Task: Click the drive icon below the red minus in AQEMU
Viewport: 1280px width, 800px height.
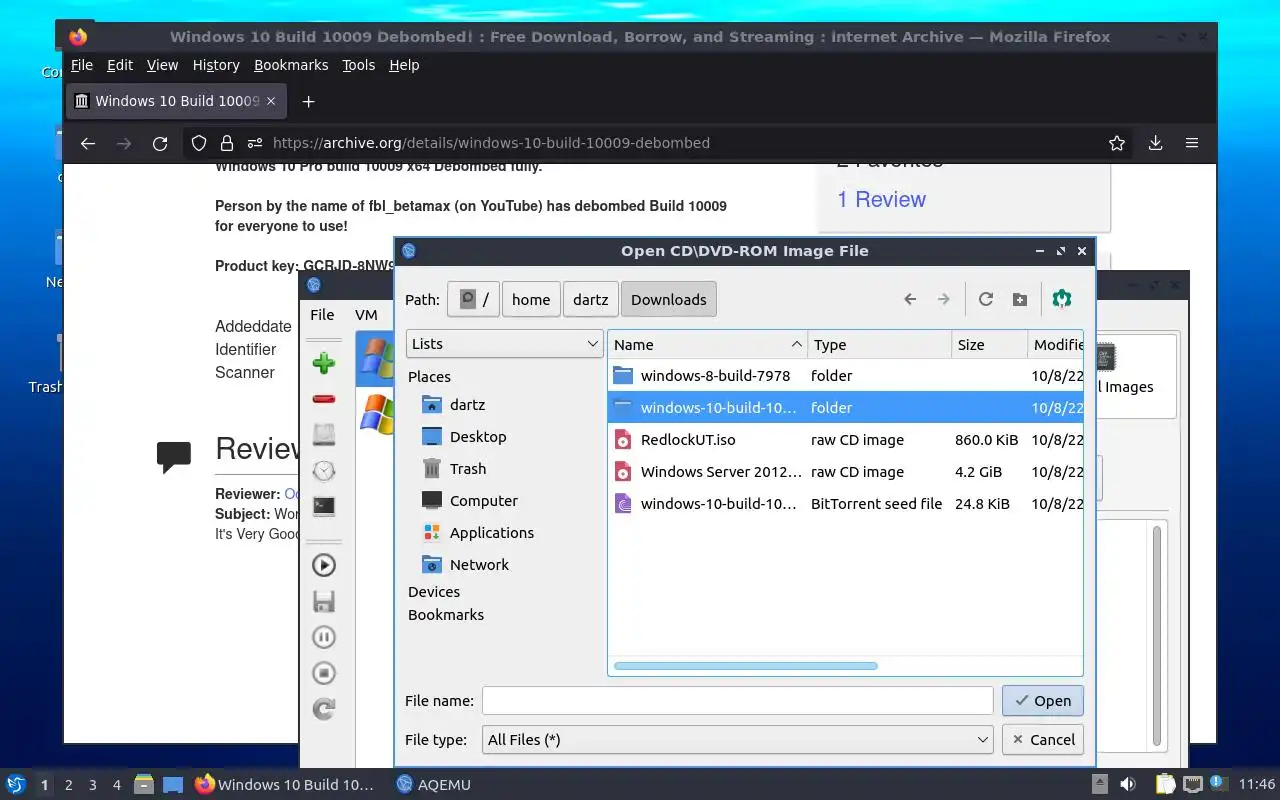Action: pyautogui.click(x=323, y=434)
